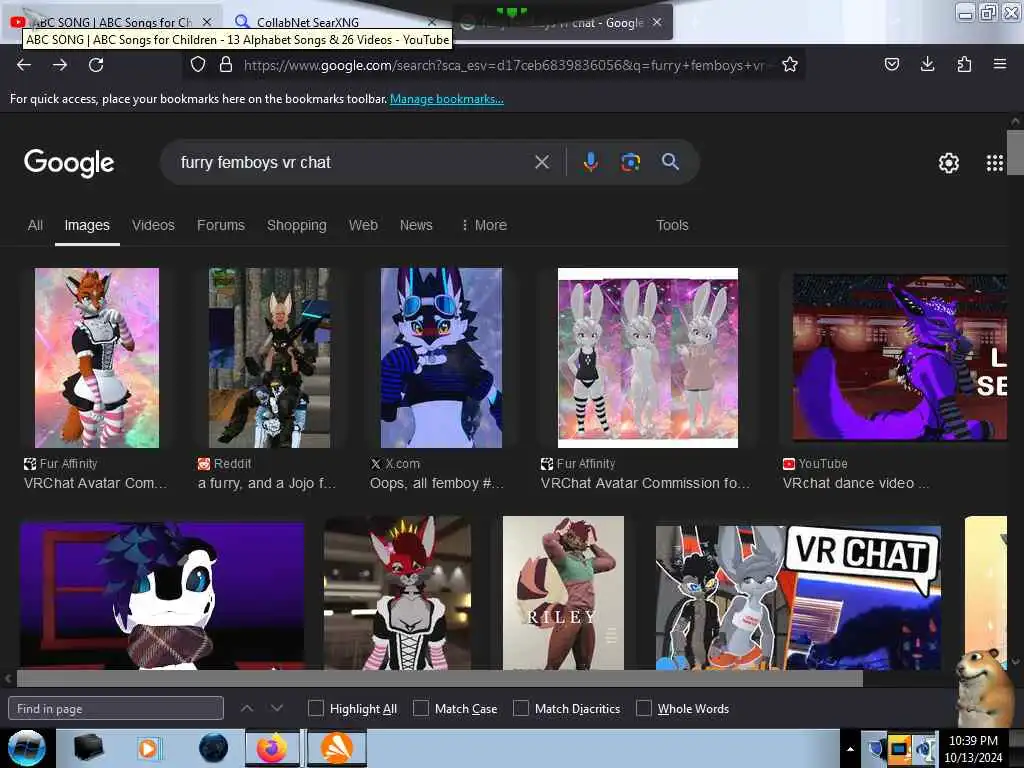1024x768 pixels.
Task: Open the media player taskbar icon
Action: [x=148, y=748]
